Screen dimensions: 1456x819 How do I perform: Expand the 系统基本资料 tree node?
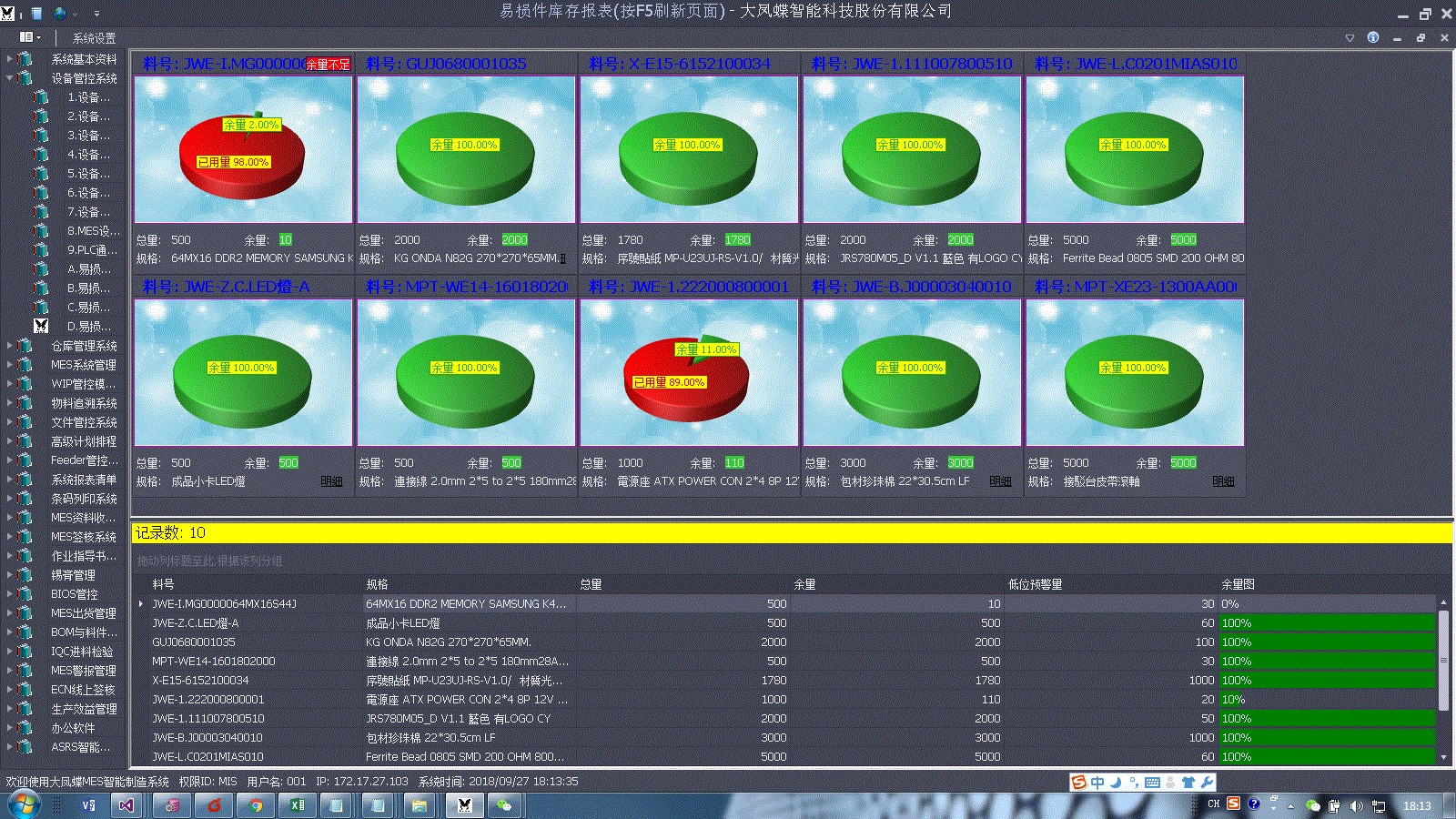click(10, 58)
